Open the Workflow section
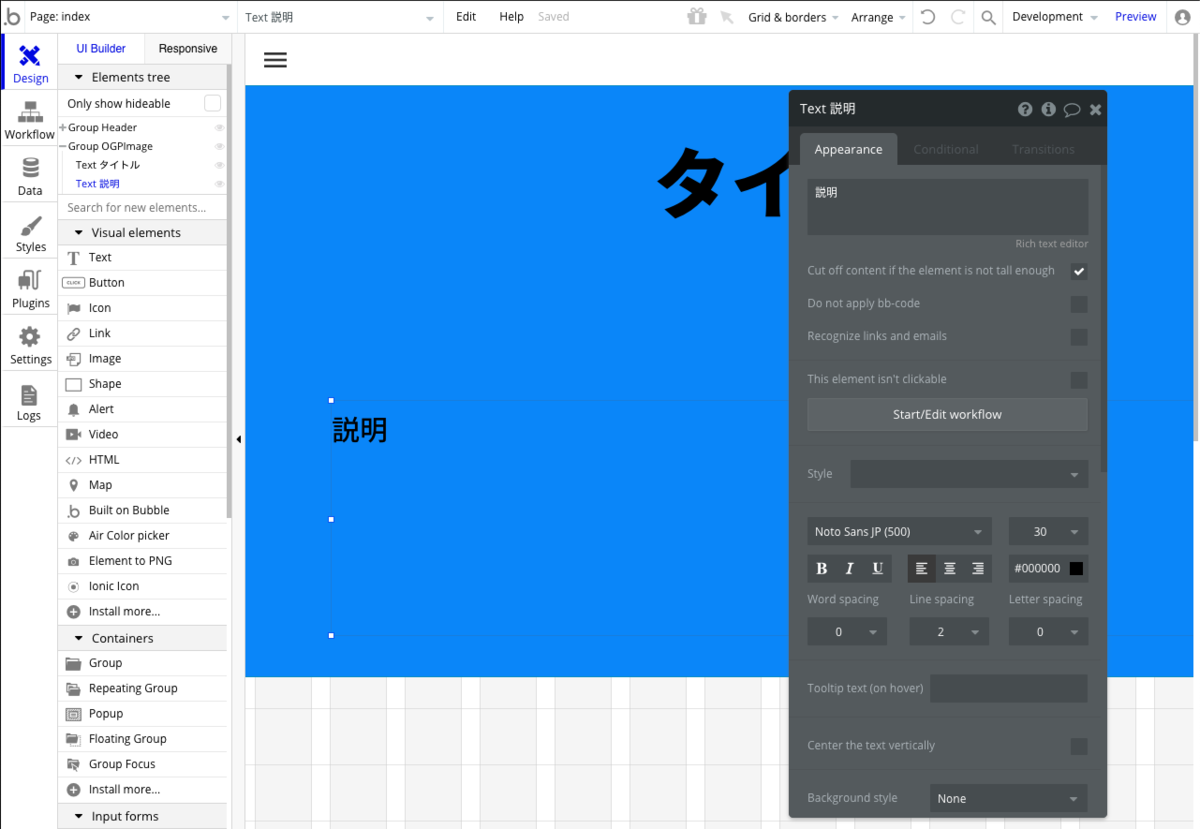Viewport: 1200px width, 829px height. coord(30,121)
